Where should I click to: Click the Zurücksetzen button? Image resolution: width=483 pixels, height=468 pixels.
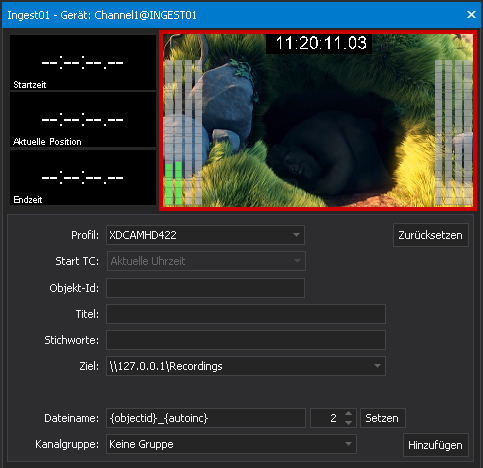click(431, 235)
